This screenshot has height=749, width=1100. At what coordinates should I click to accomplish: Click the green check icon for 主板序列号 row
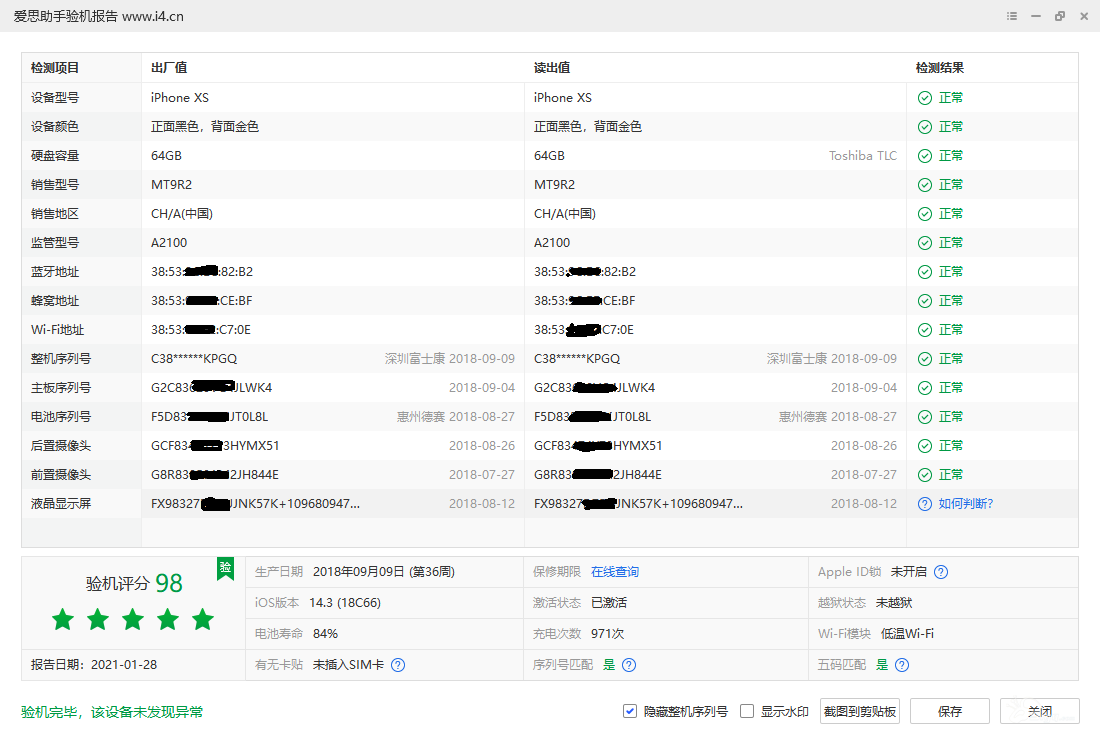tap(925, 388)
